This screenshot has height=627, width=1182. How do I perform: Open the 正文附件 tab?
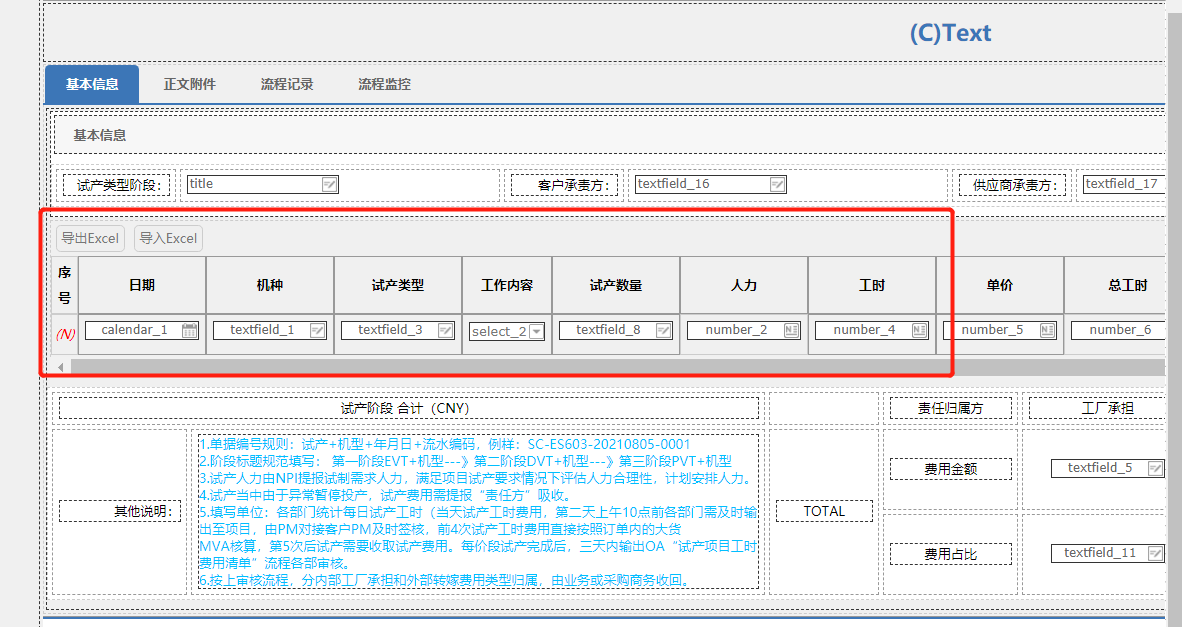190,84
